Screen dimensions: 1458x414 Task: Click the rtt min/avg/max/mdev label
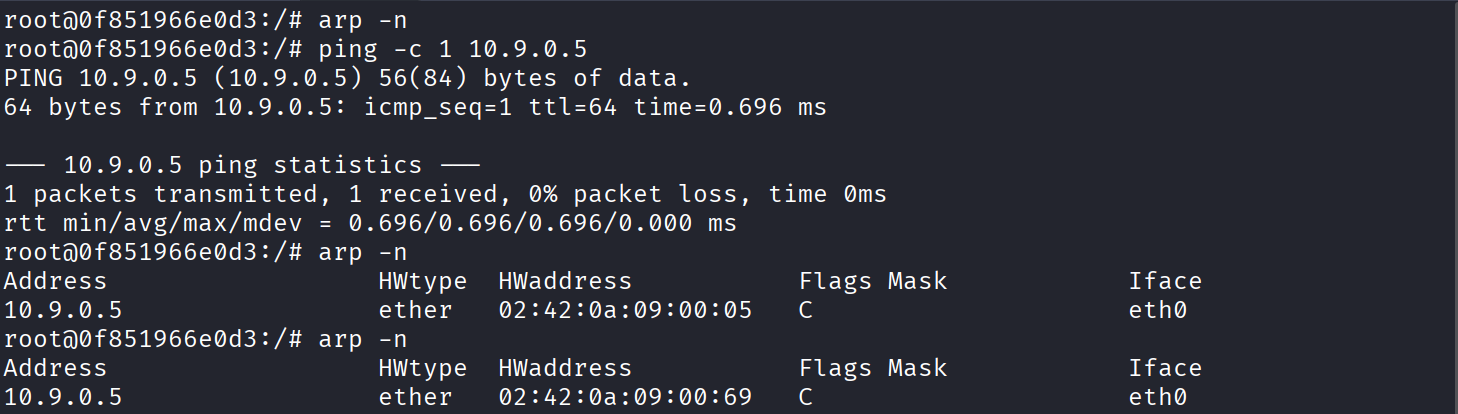pos(167,223)
